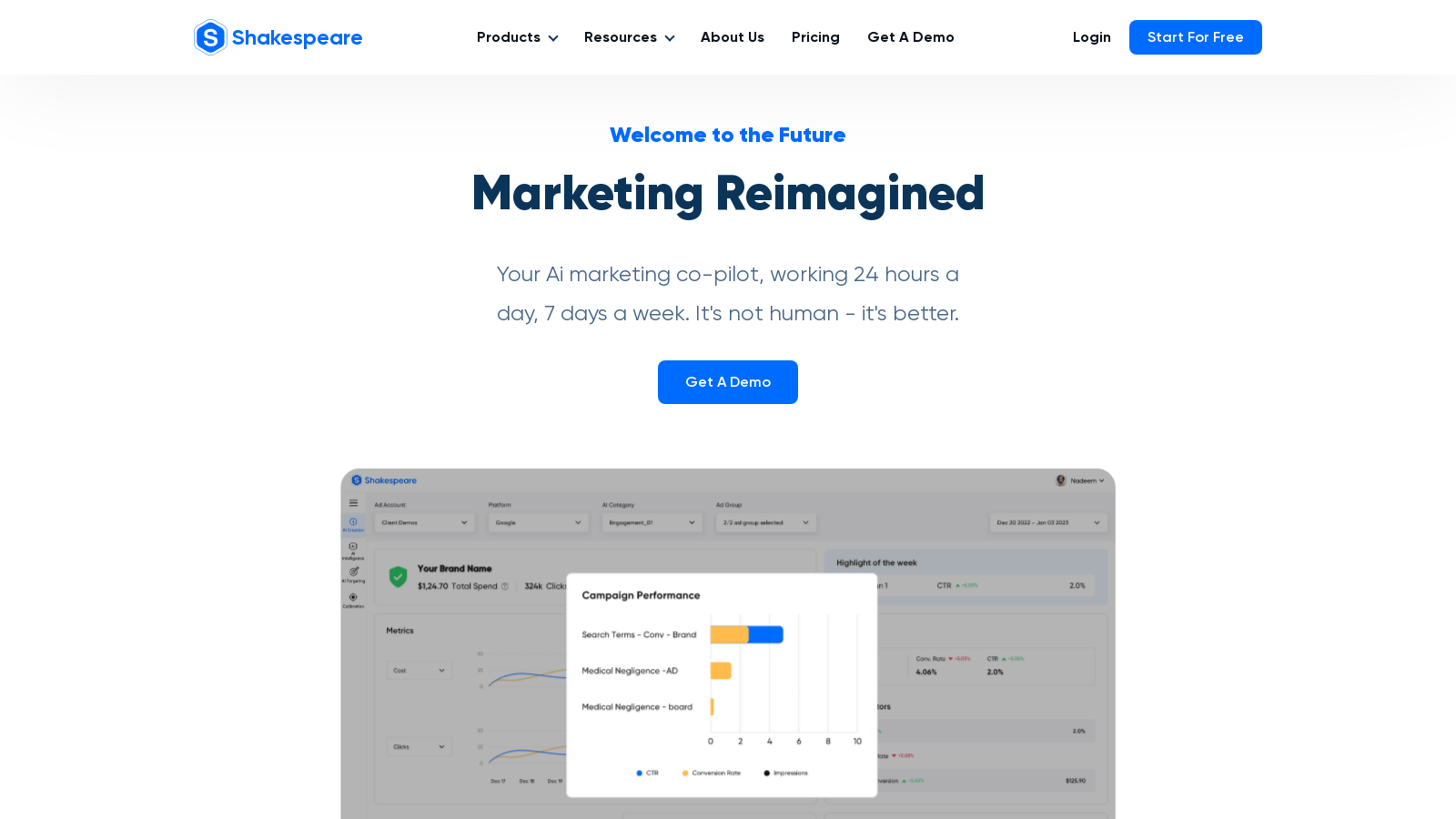Click the 'Search Terms - Conv - Brand' bar

[x=747, y=635]
